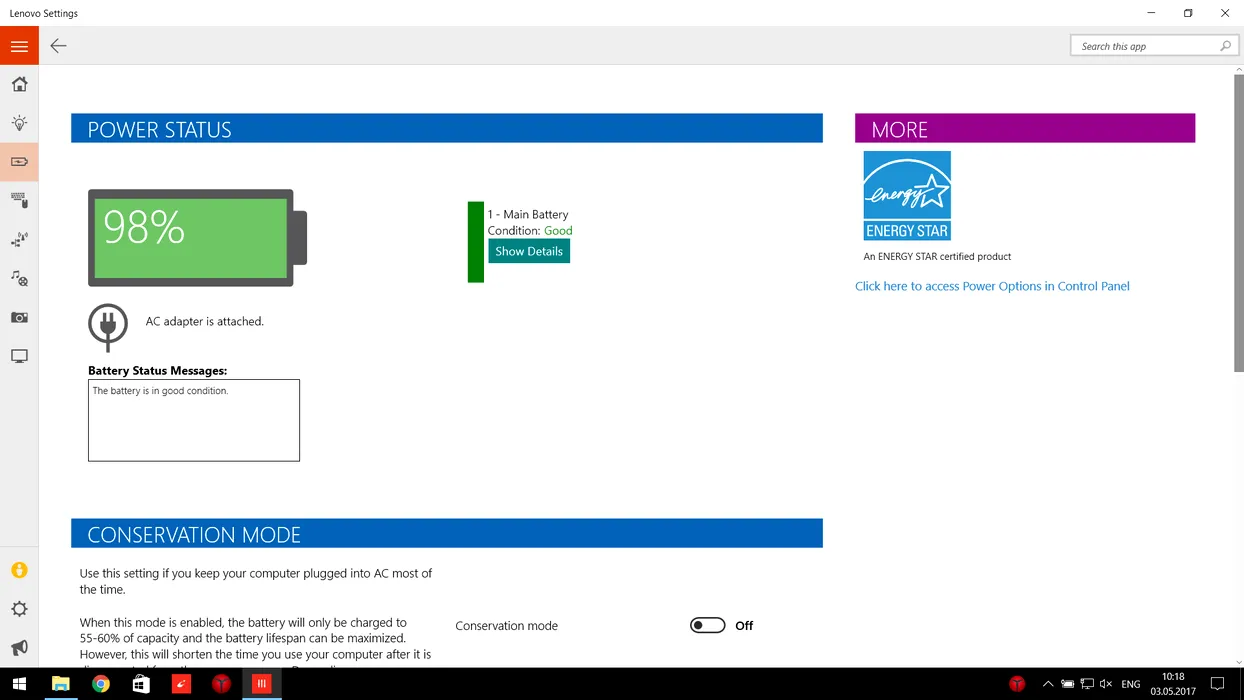Open keyboard and mouse input settings
The image size is (1244, 700).
coord(19,201)
